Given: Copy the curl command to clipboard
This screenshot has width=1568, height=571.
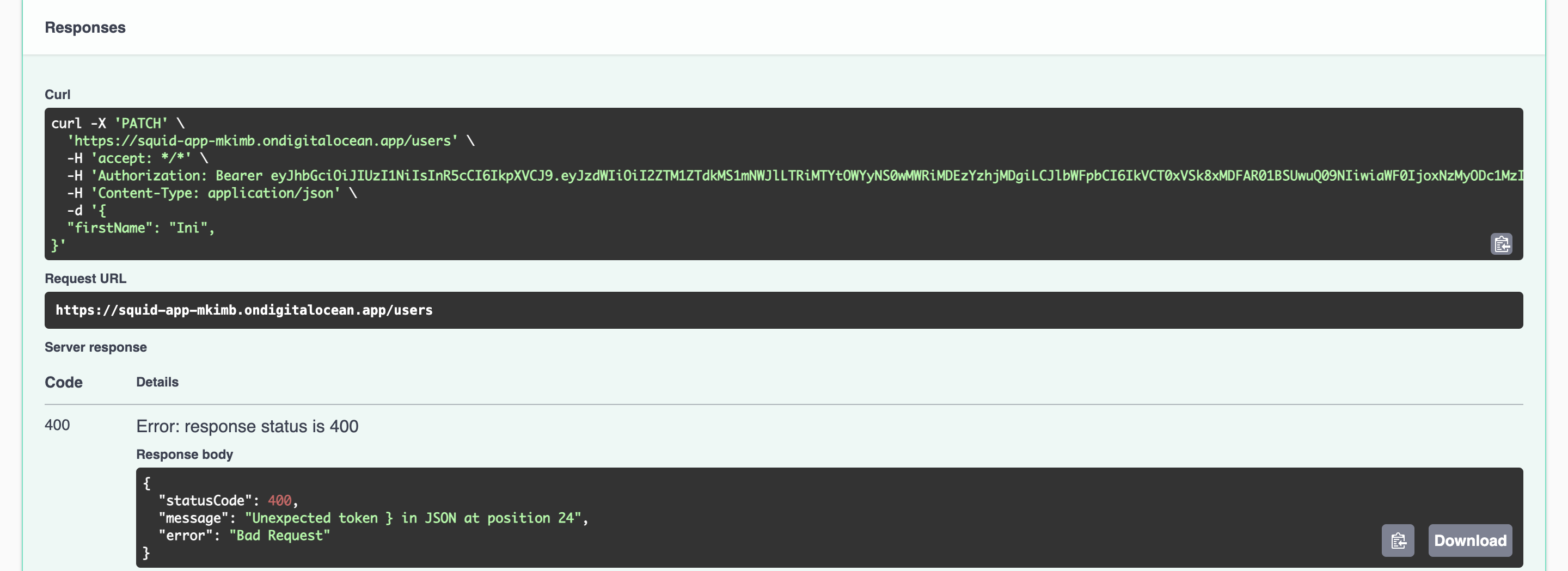Looking at the screenshot, I should [x=1501, y=244].
